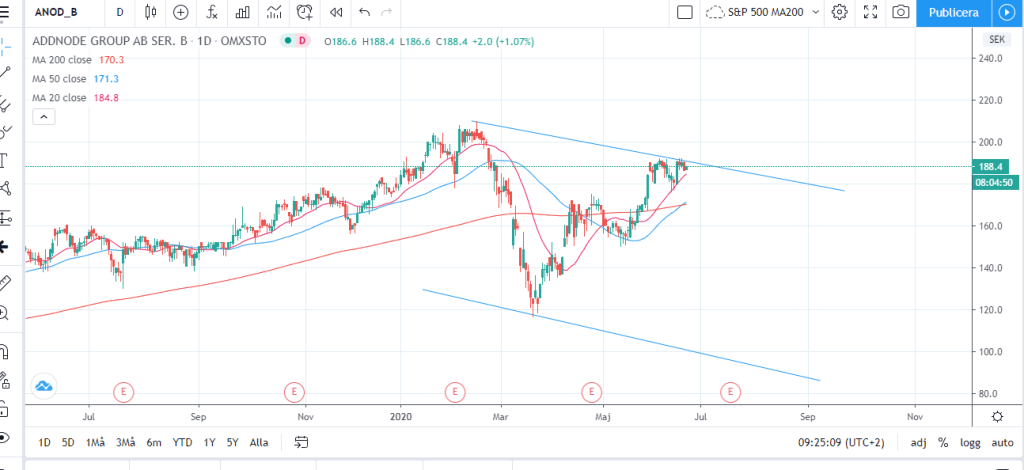Enter fullscreen mode
The image size is (1024, 470).
tap(870, 12)
